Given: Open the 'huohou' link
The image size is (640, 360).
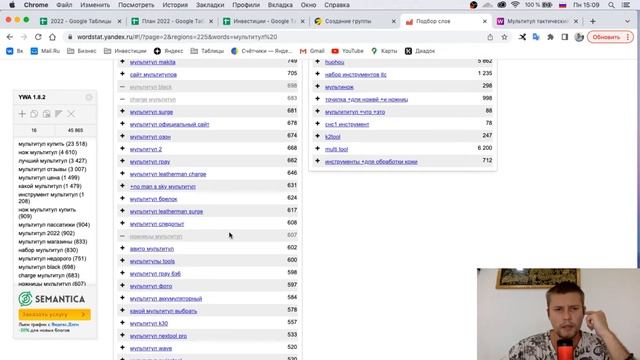Looking at the screenshot, I should tap(334, 62).
